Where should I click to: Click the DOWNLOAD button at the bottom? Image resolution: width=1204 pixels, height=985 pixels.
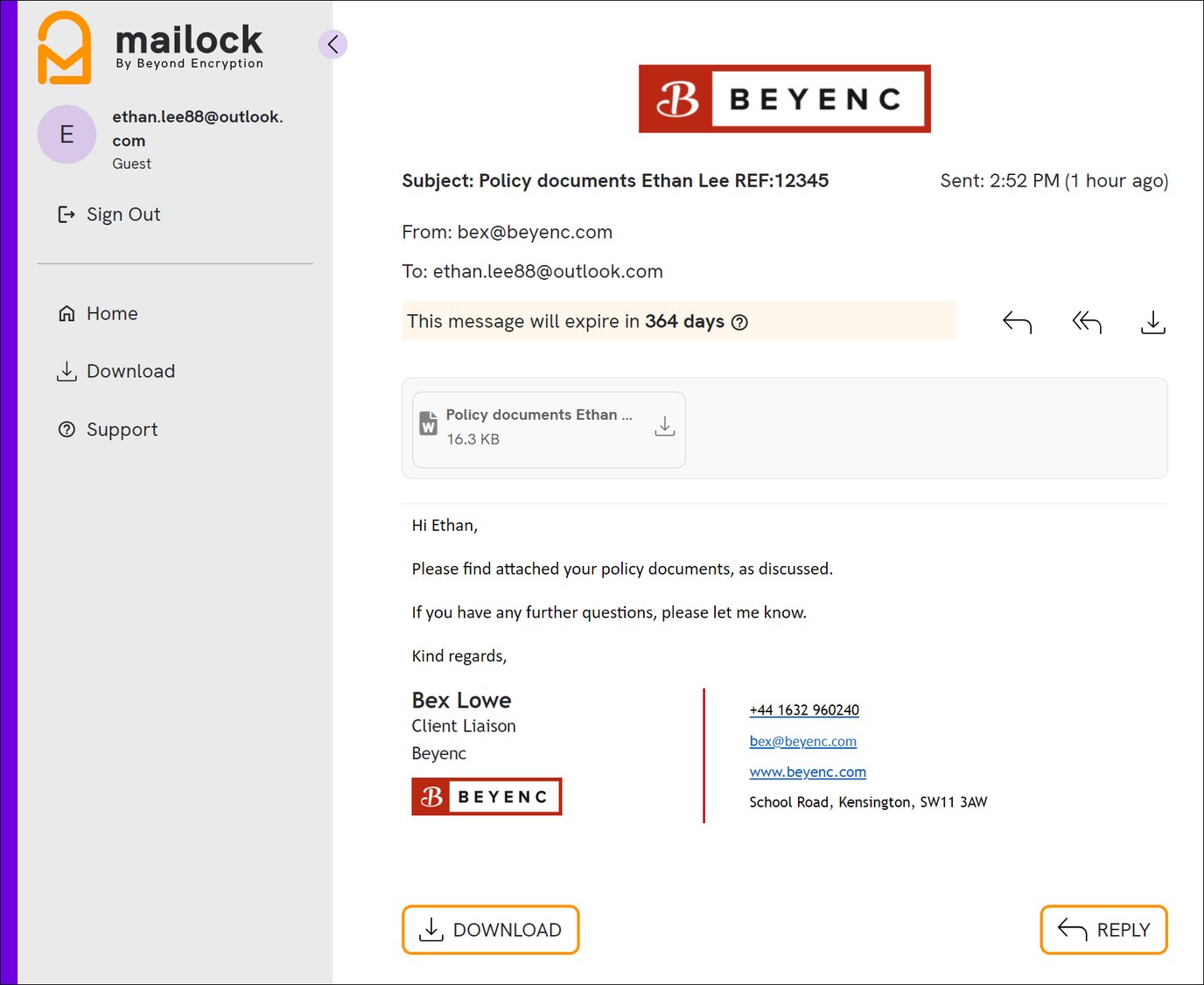pyautogui.click(x=490, y=929)
